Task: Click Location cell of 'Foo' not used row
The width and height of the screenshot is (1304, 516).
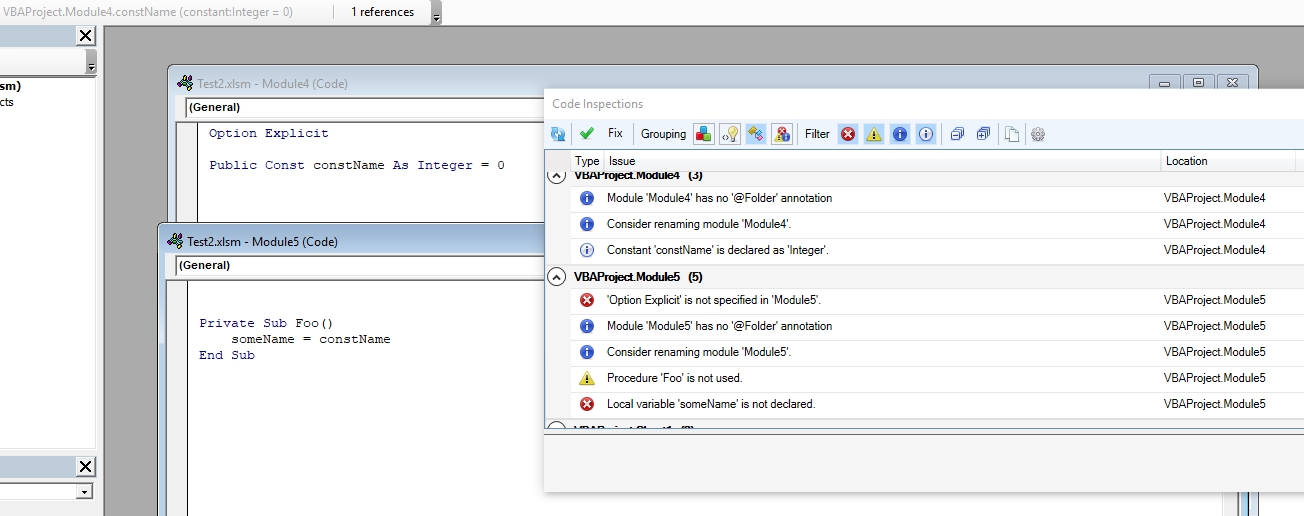Action: (1215, 378)
